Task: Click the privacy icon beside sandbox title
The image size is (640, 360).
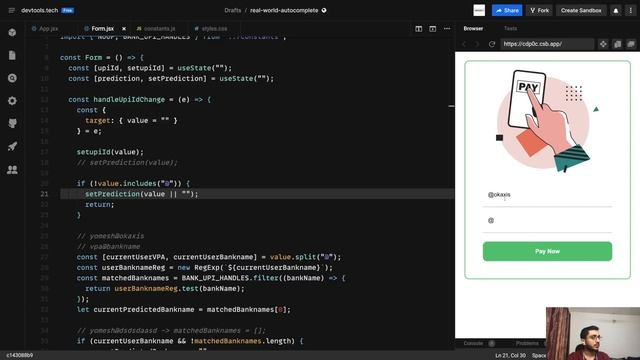Action: pos(324,10)
